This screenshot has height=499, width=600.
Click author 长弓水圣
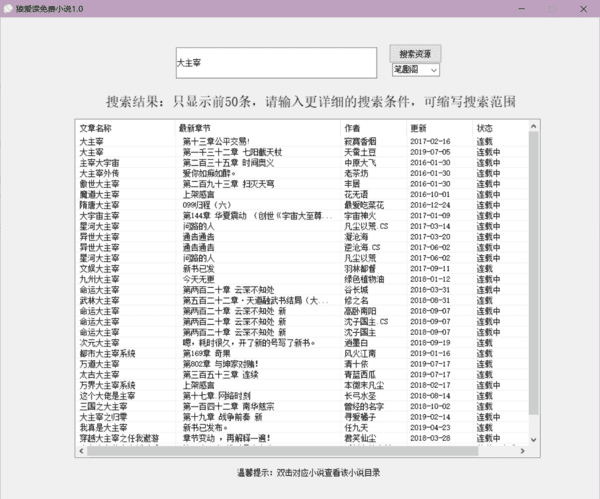click(x=360, y=396)
